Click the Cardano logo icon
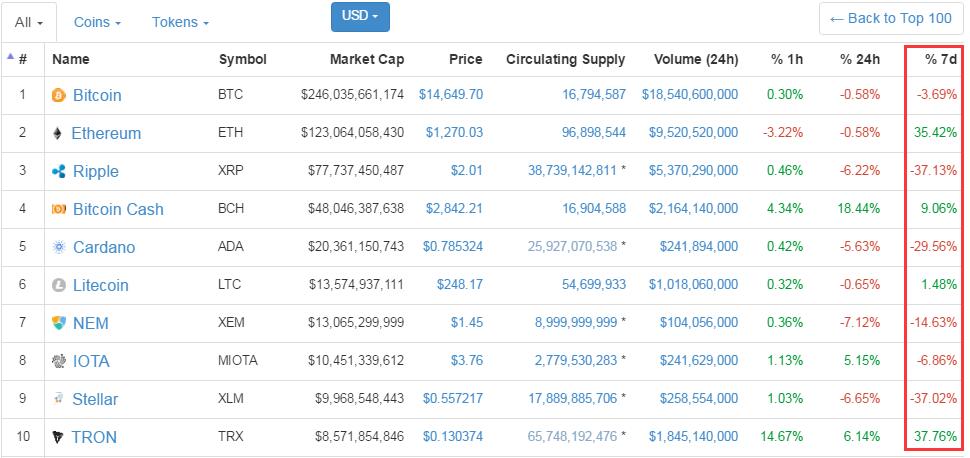This screenshot has height=458, width=970. coord(58,248)
